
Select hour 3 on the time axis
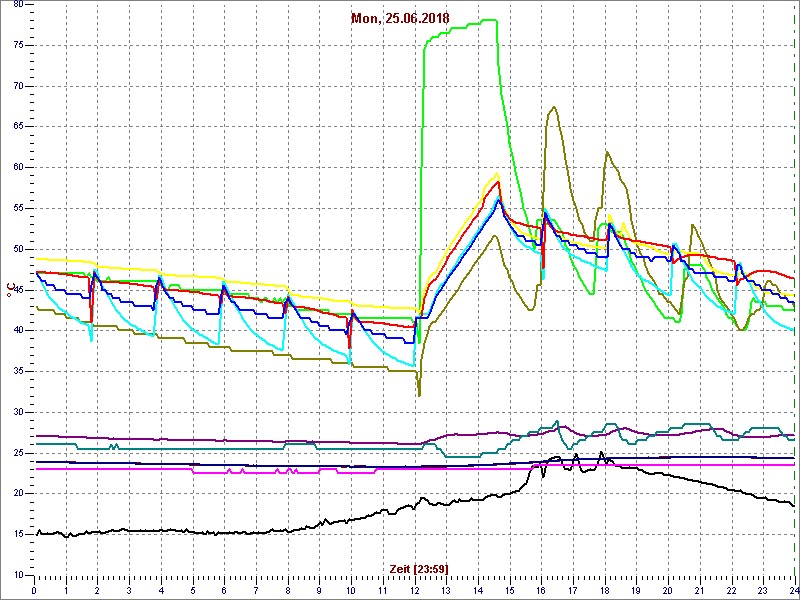[129, 590]
